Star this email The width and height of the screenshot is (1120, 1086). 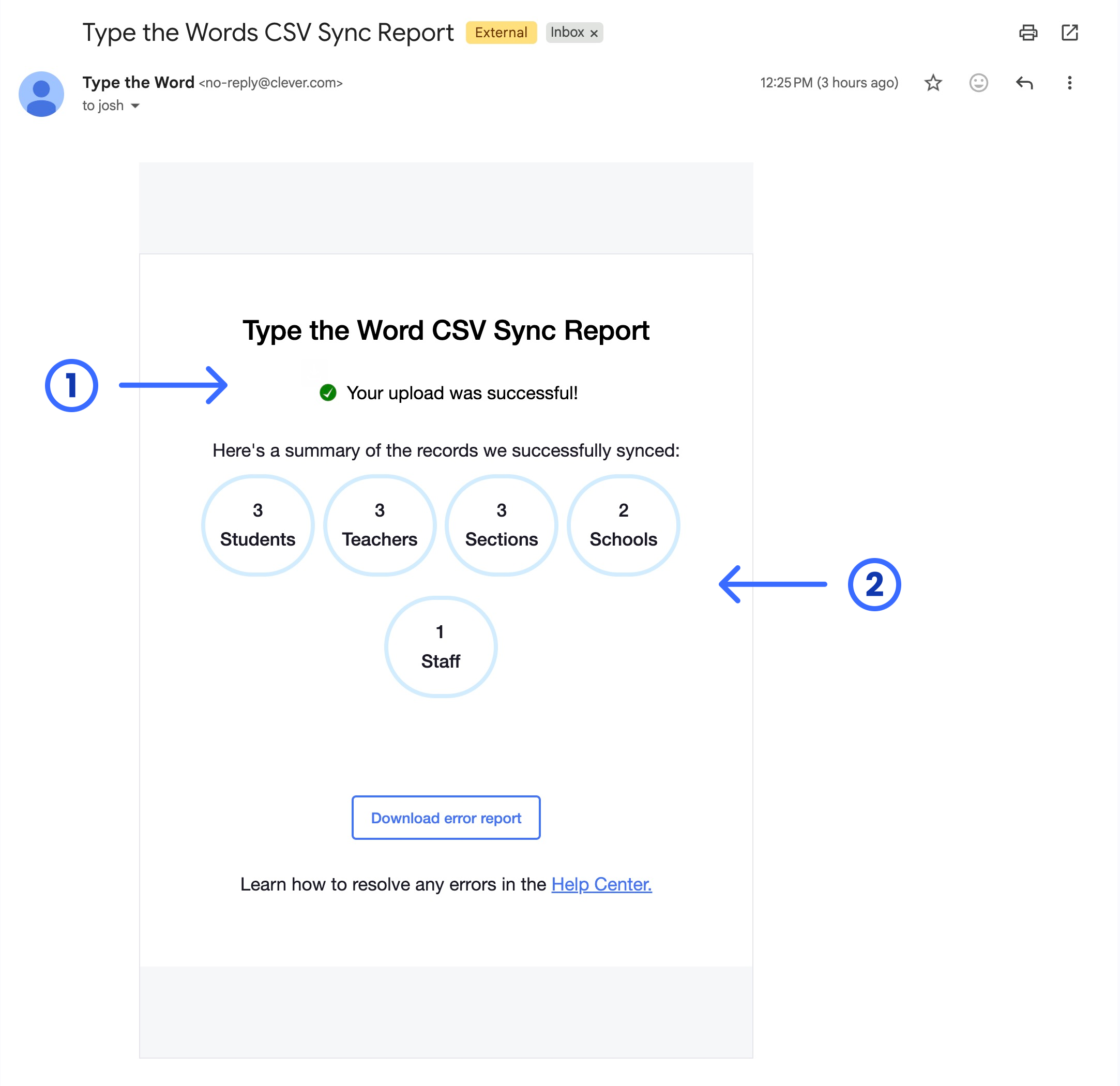coord(933,83)
